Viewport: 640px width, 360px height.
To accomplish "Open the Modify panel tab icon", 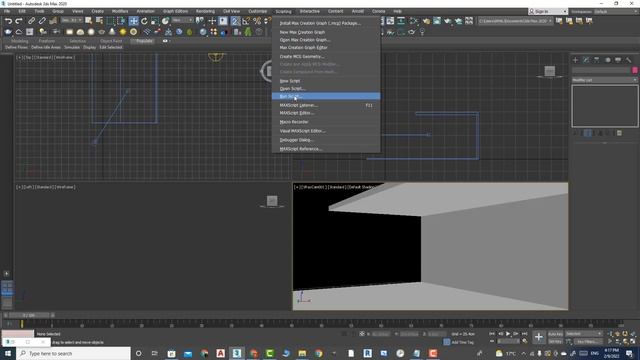I will click(586, 60).
